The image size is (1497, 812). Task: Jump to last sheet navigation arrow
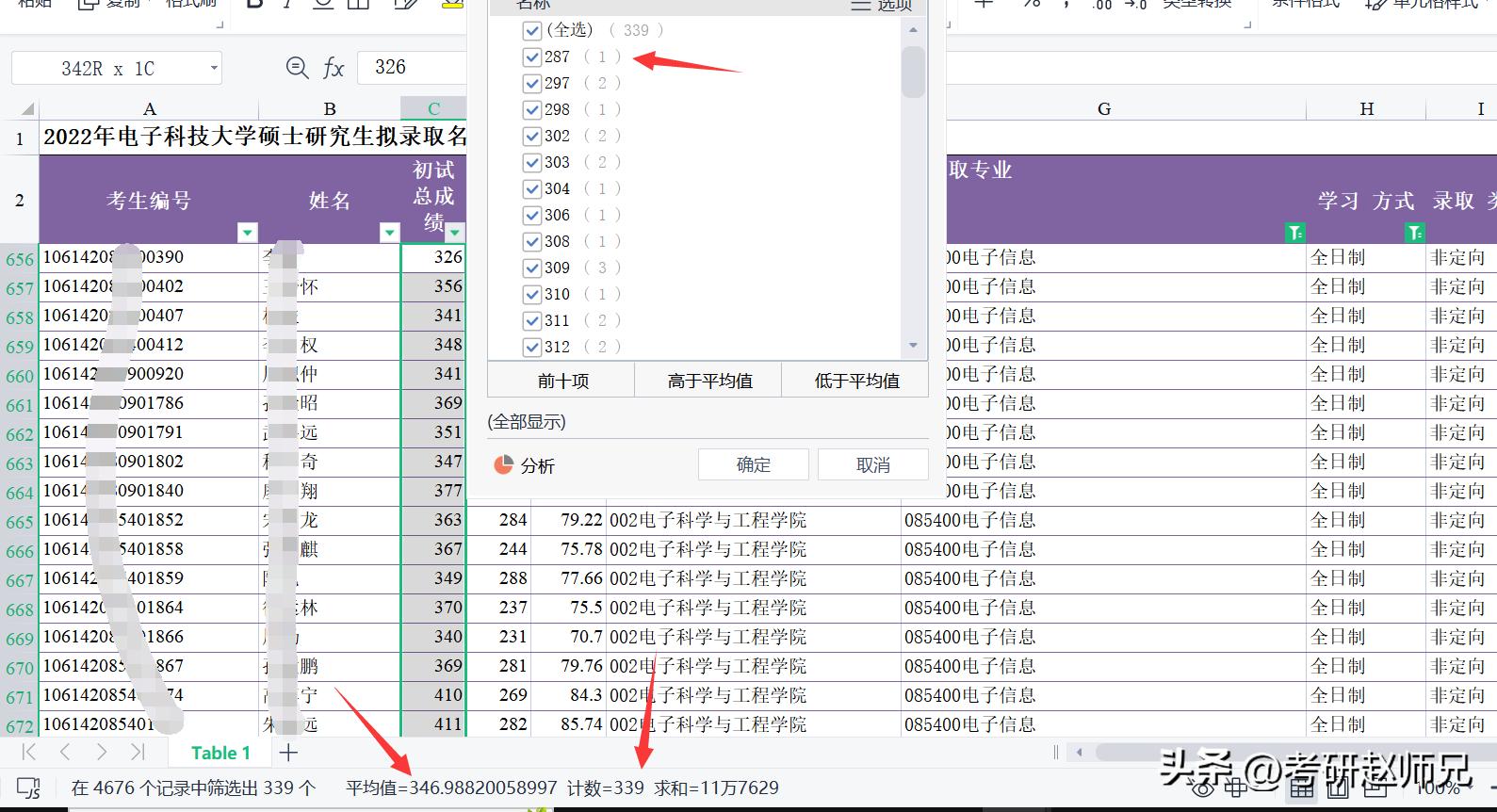[x=138, y=752]
